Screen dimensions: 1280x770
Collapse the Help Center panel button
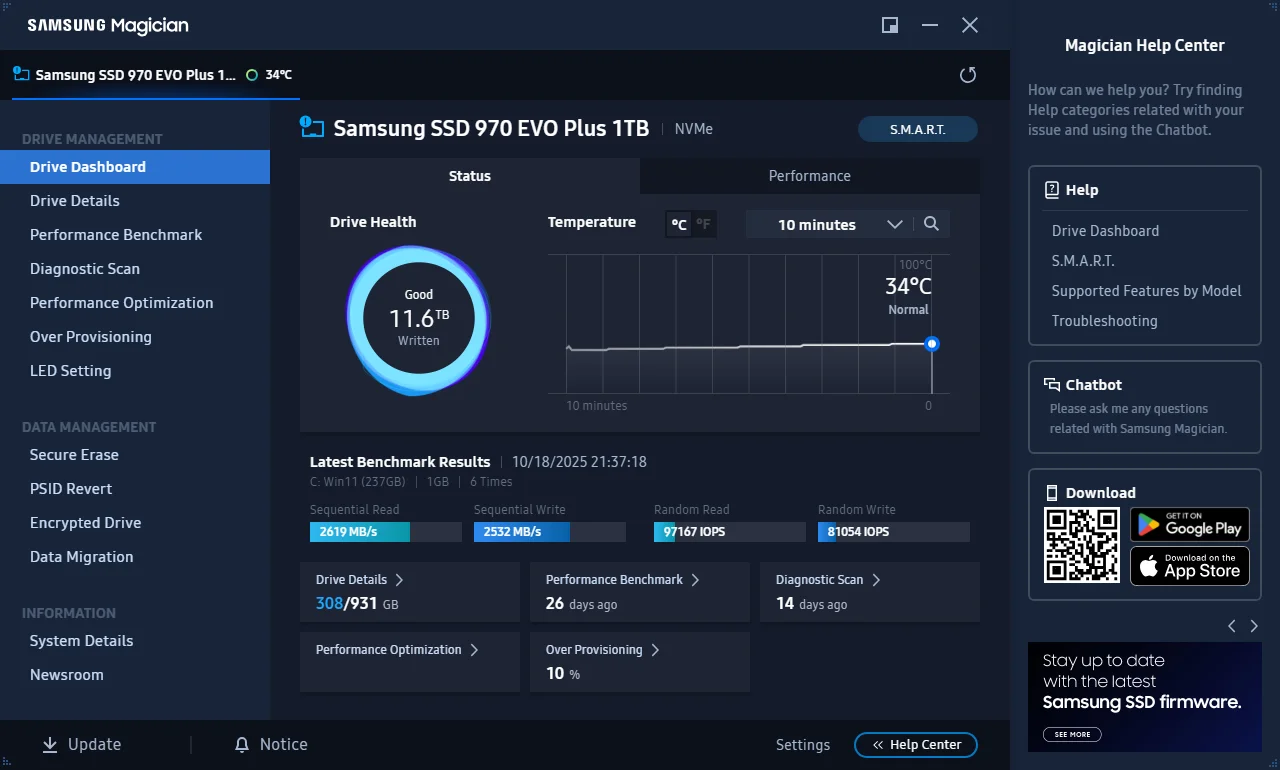[916, 745]
